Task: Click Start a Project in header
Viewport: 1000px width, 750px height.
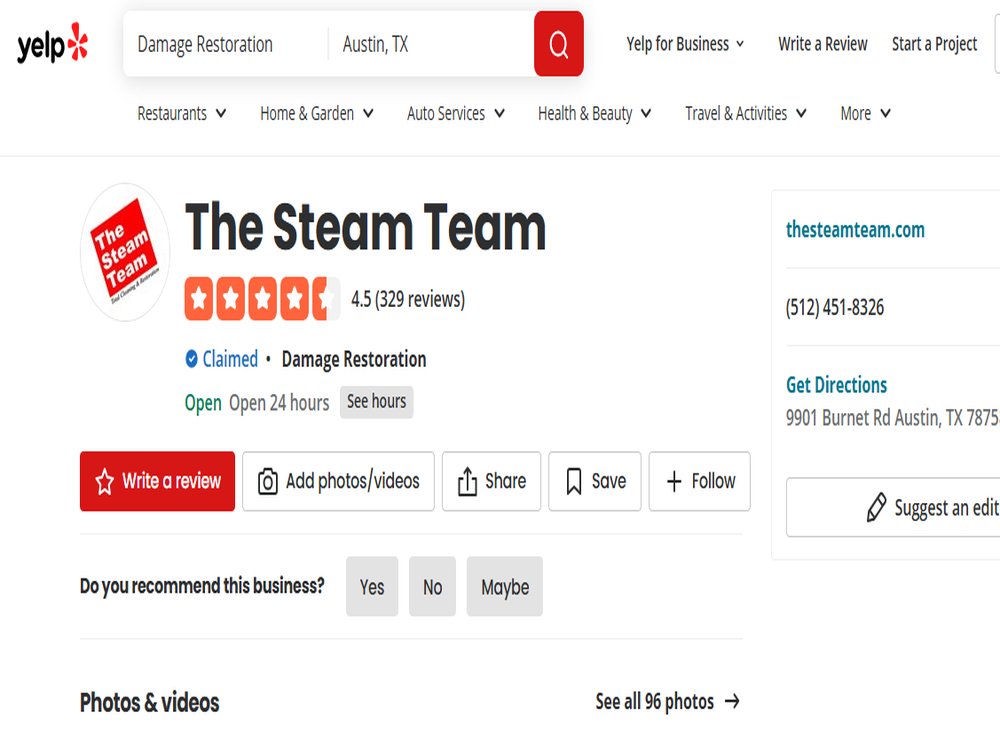Action: (x=934, y=44)
